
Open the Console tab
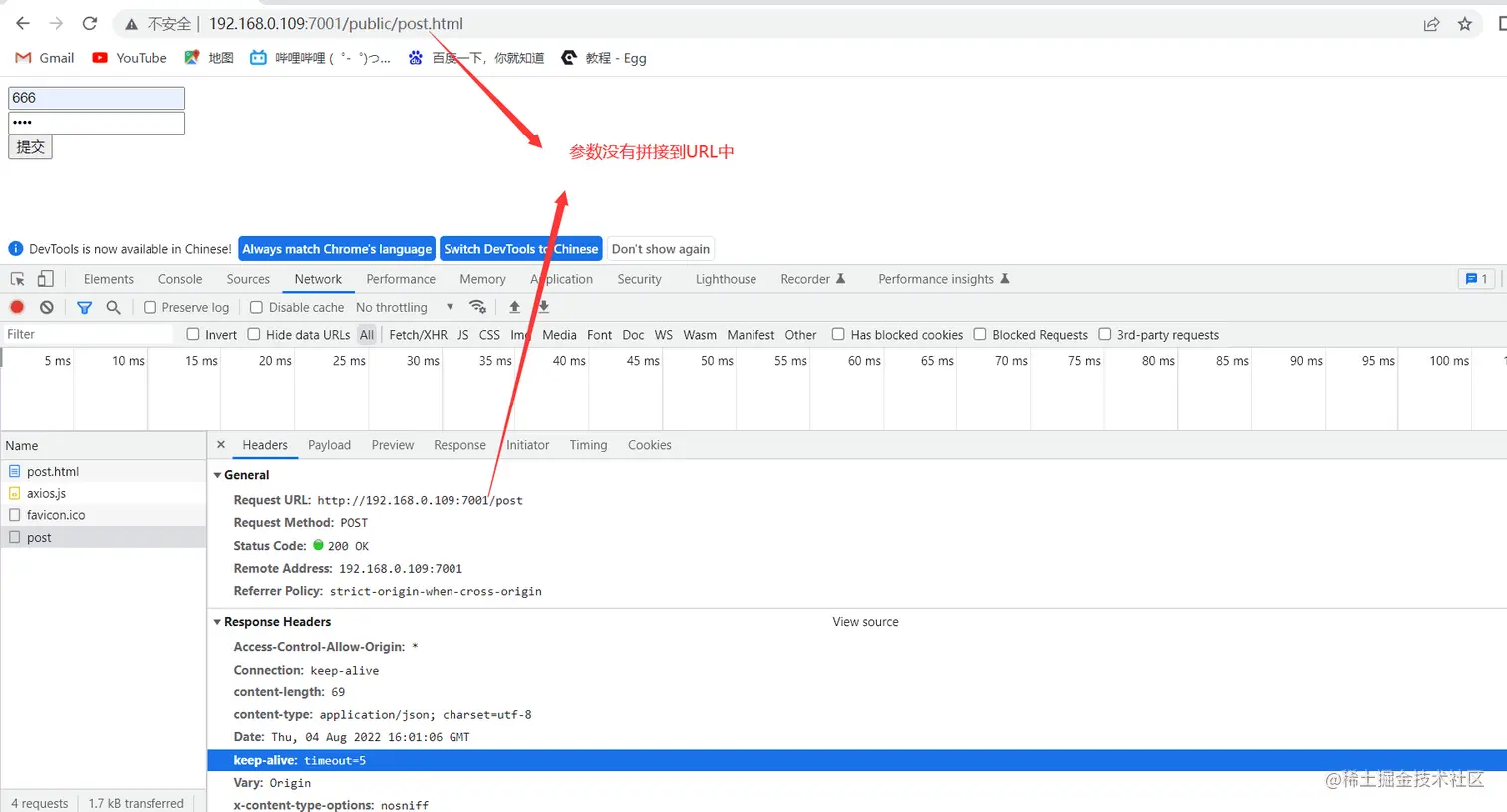(x=180, y=279)
